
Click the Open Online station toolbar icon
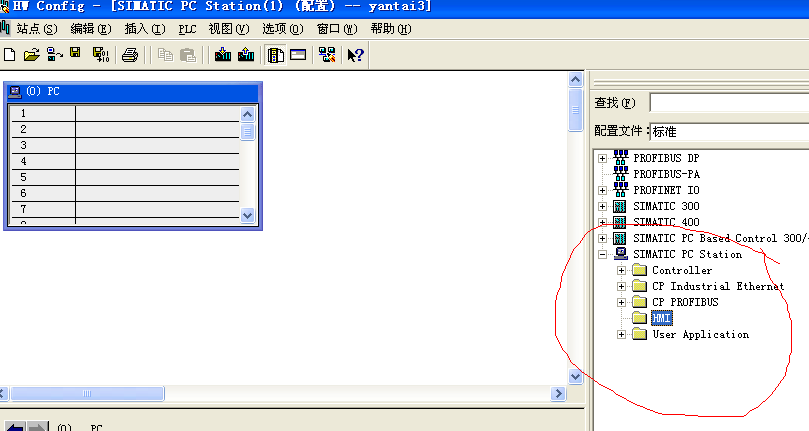click(54, 55)
